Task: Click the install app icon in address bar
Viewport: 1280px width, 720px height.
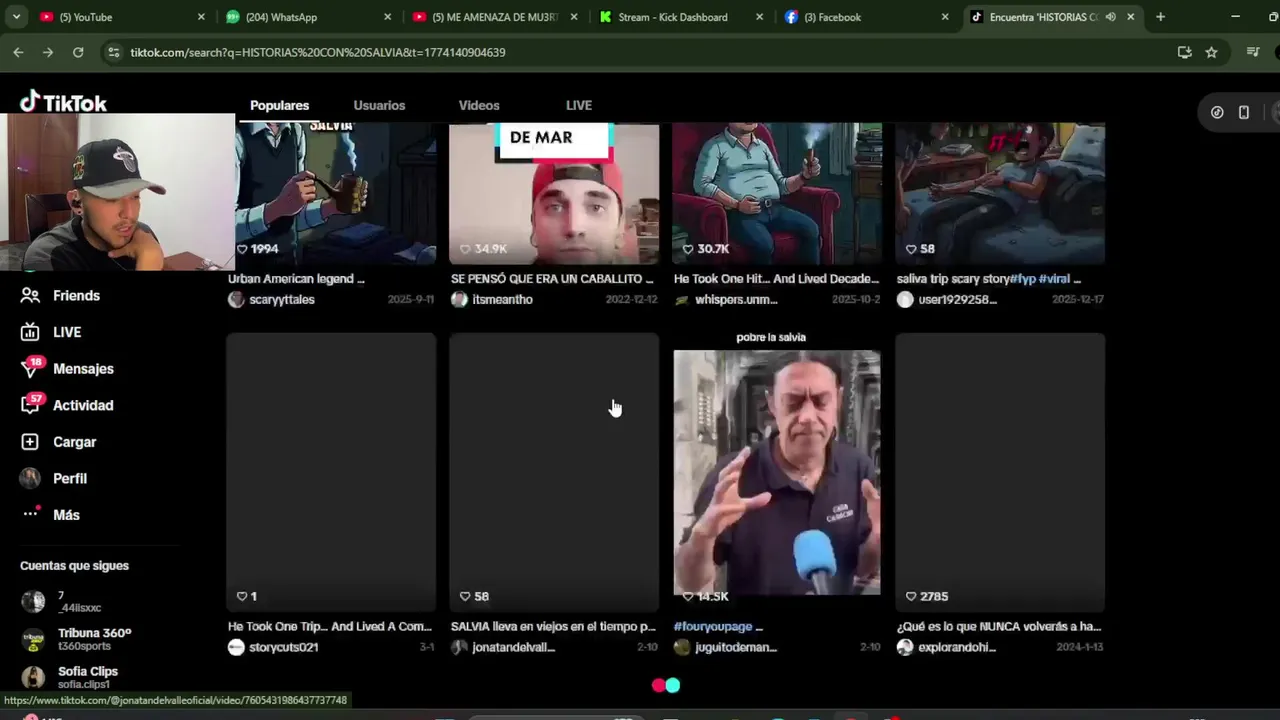Action: click(1184, 52)
